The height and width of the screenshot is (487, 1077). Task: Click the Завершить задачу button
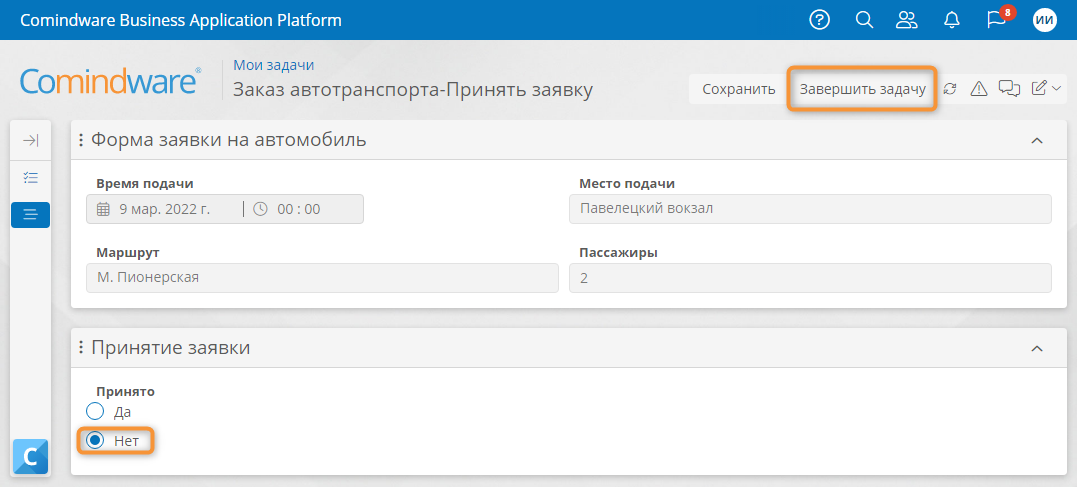[x=862, y=89]
